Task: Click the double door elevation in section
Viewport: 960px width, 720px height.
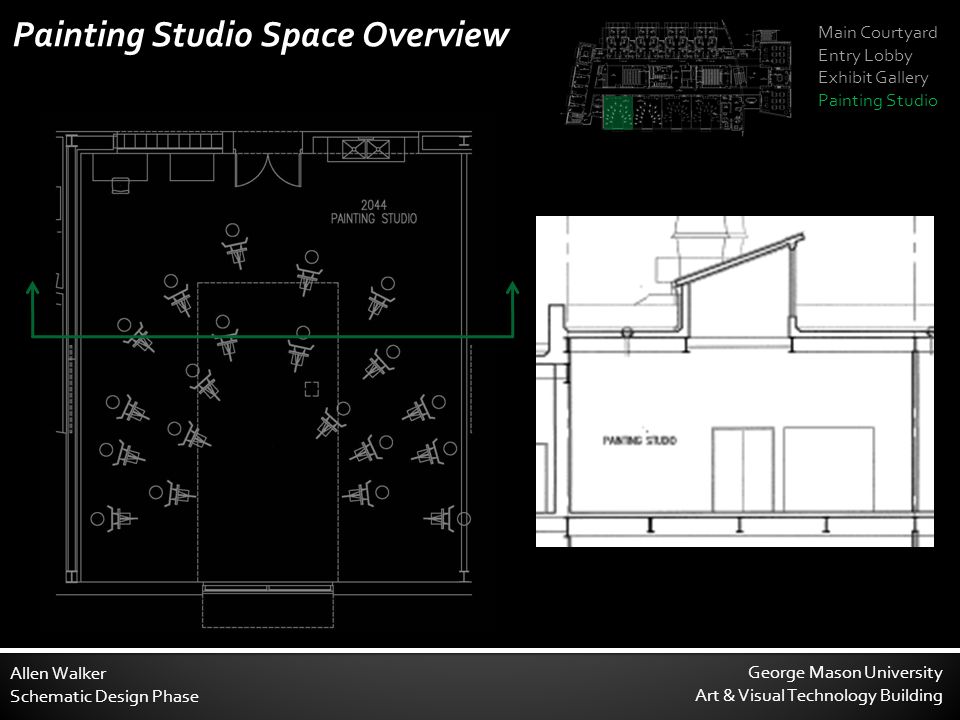Action: 743,470
